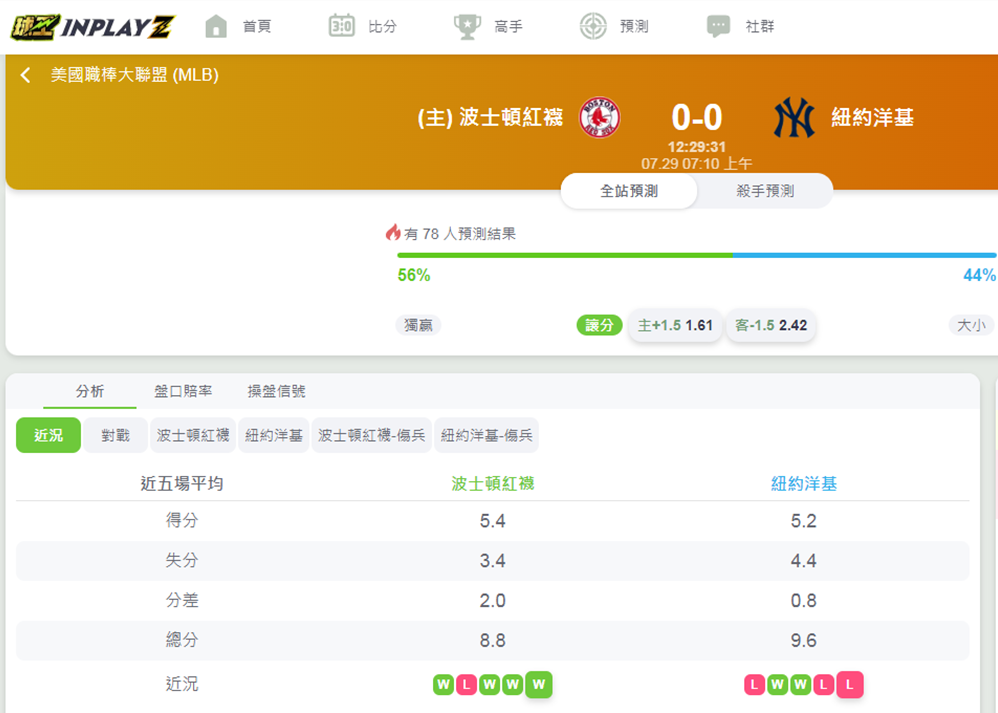Open the 首頁 nav item
The image size is (998, 713).
point(257,27)
